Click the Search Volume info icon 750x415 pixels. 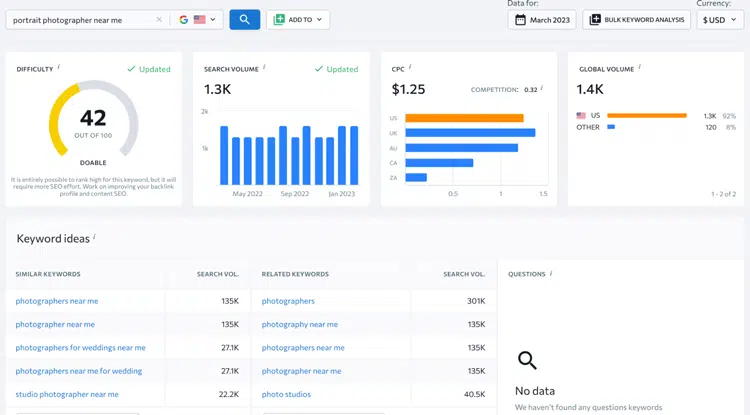click(x=264, y=67)
